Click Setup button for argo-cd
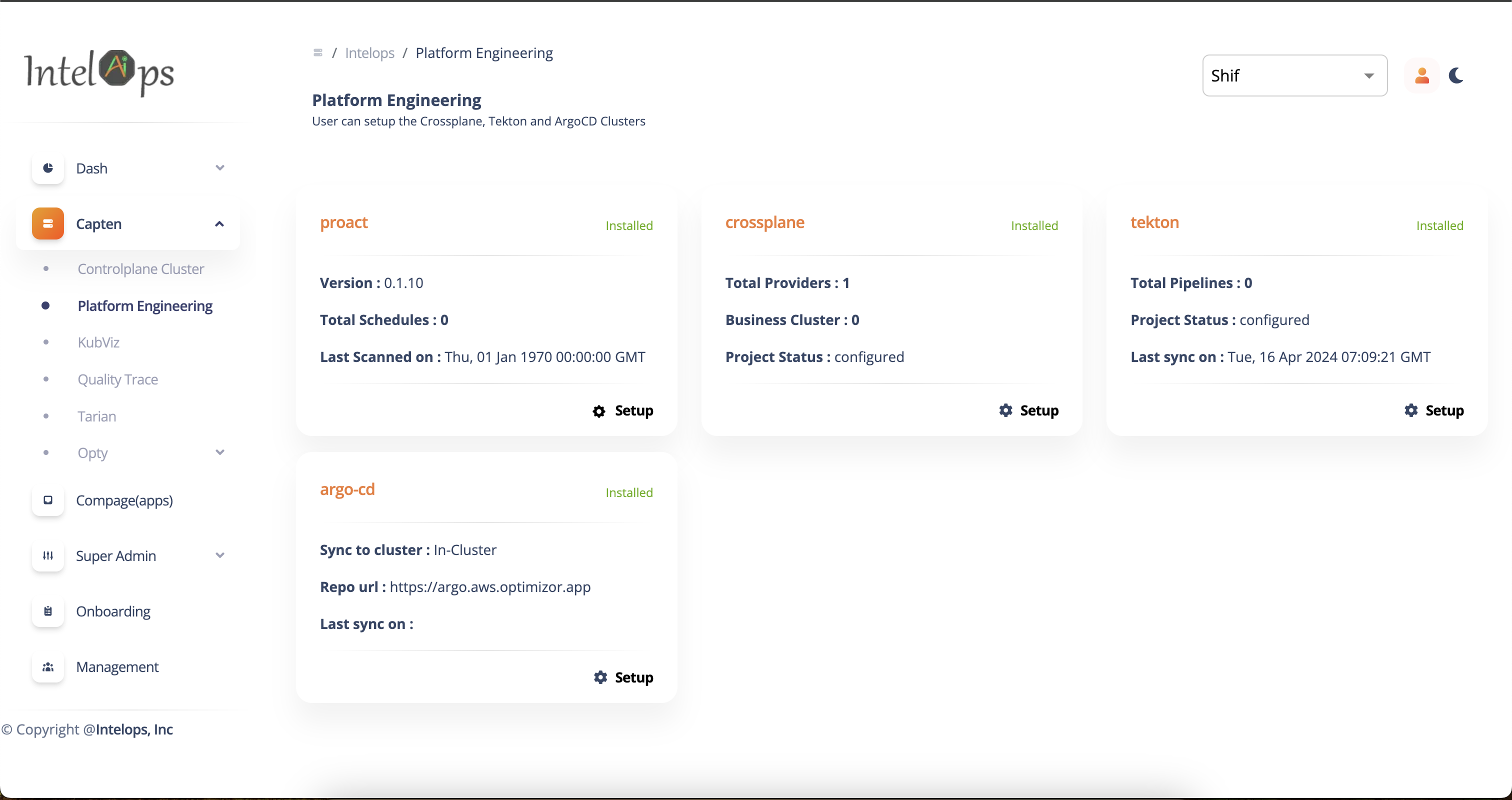The height and width of the screenshot is (800, 1512). click(x=623, y=677)
